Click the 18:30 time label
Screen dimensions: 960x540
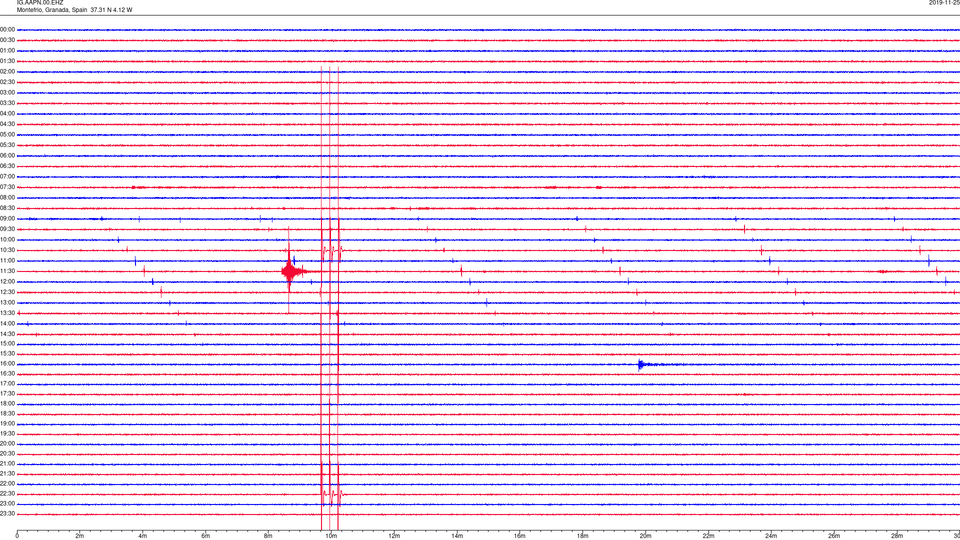tap(7, 414)
